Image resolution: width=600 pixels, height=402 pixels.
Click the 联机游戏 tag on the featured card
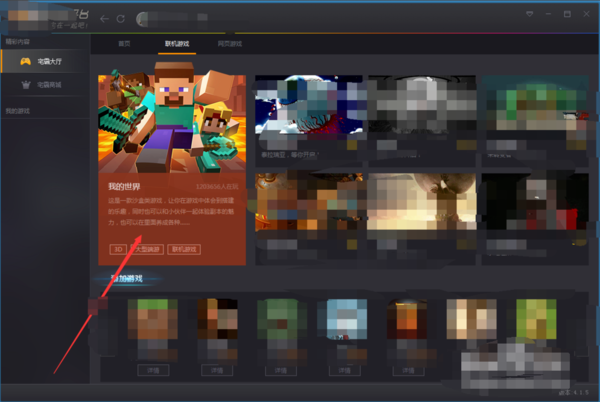pyautogui.click(x=185, y=247)
